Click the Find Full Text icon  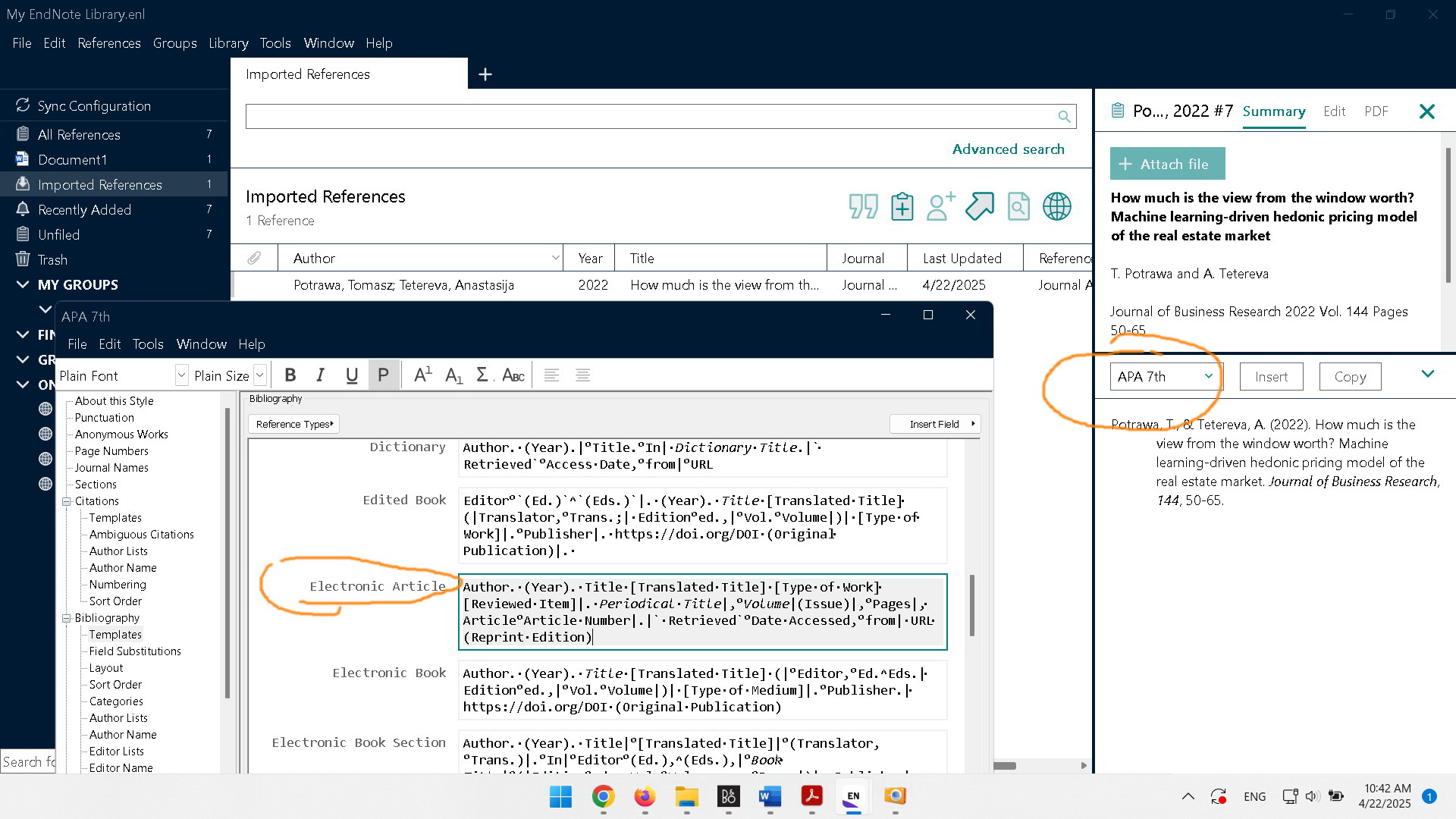pyautogui.click(x=1018, y=206)
